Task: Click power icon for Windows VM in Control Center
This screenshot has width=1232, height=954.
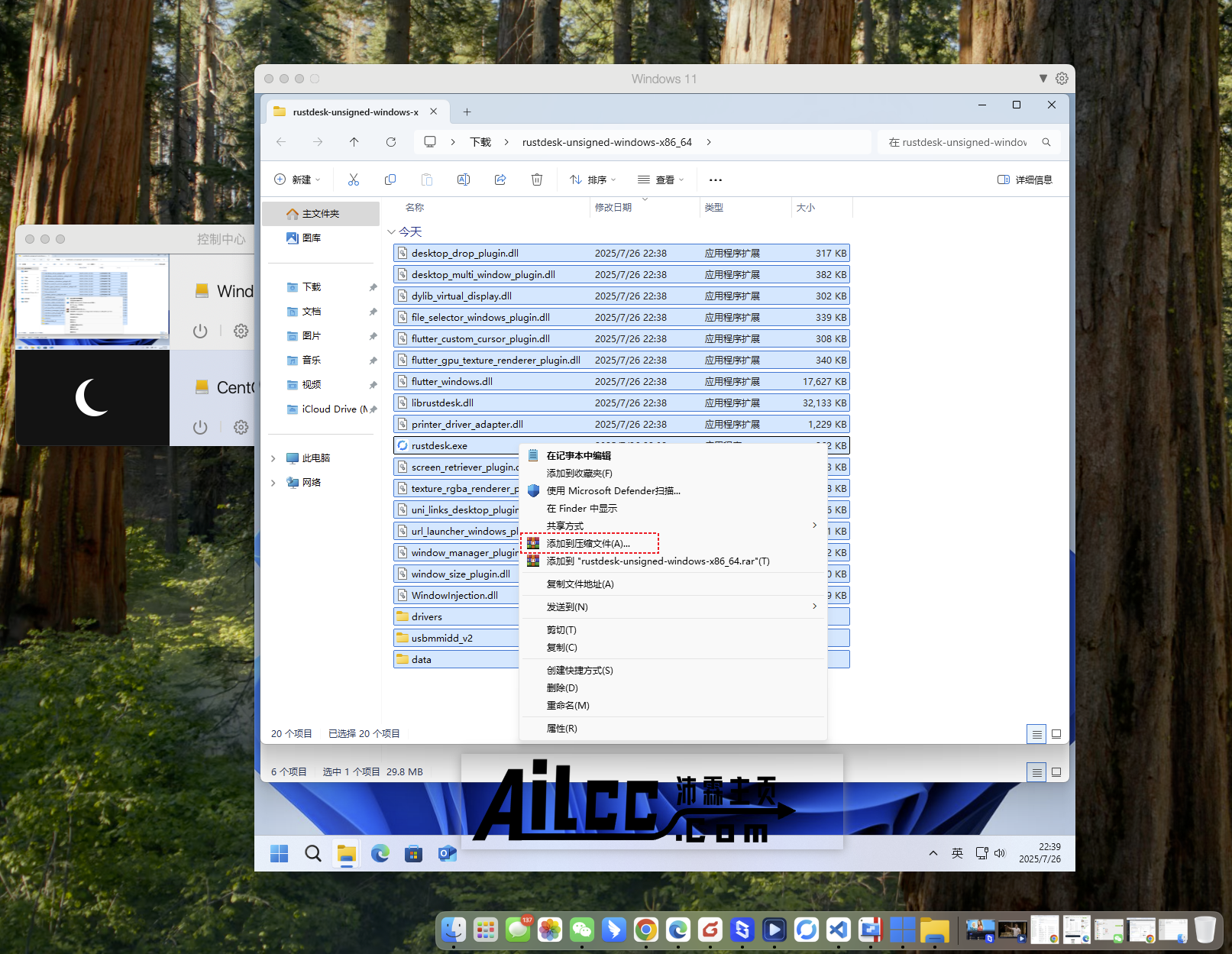Action: coord(200,331)
